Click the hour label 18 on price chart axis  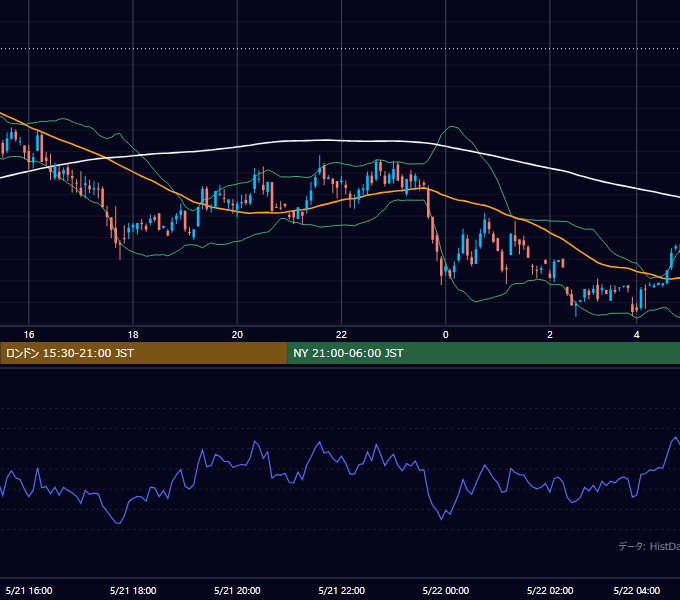[133, 335]
